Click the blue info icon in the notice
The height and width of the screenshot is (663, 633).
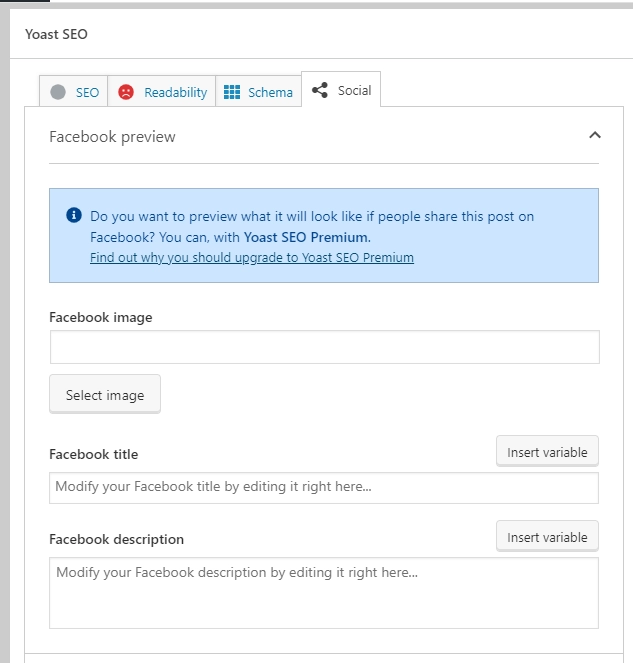(74, 215)
